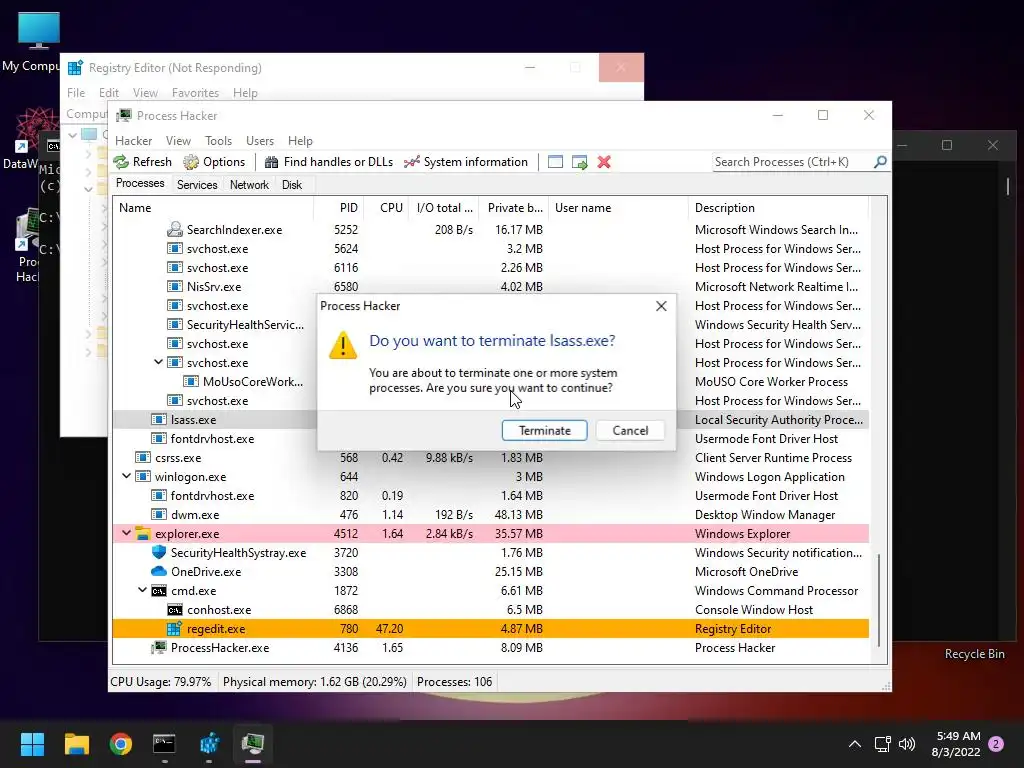Select the winlogon.exe process row

[490, 477]
